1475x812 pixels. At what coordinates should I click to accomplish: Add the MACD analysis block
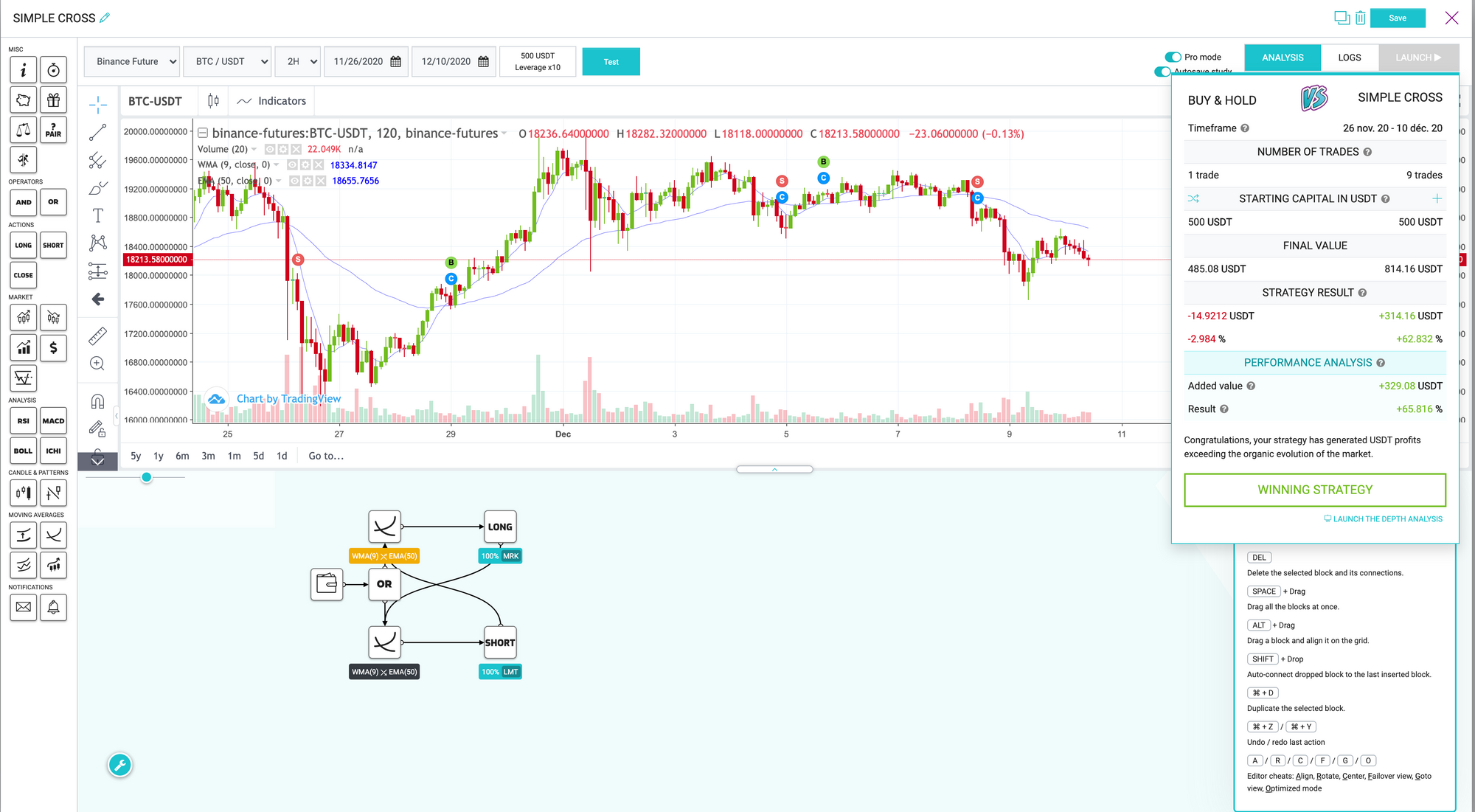(x=53, y=421)
